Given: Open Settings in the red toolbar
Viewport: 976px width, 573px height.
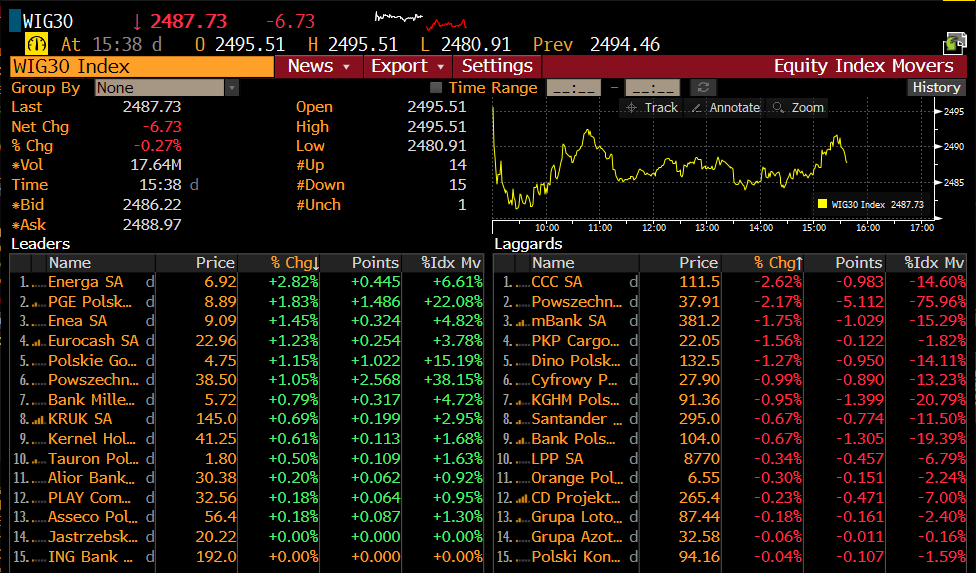Looking at the screenshot, I should pos(497,66).
